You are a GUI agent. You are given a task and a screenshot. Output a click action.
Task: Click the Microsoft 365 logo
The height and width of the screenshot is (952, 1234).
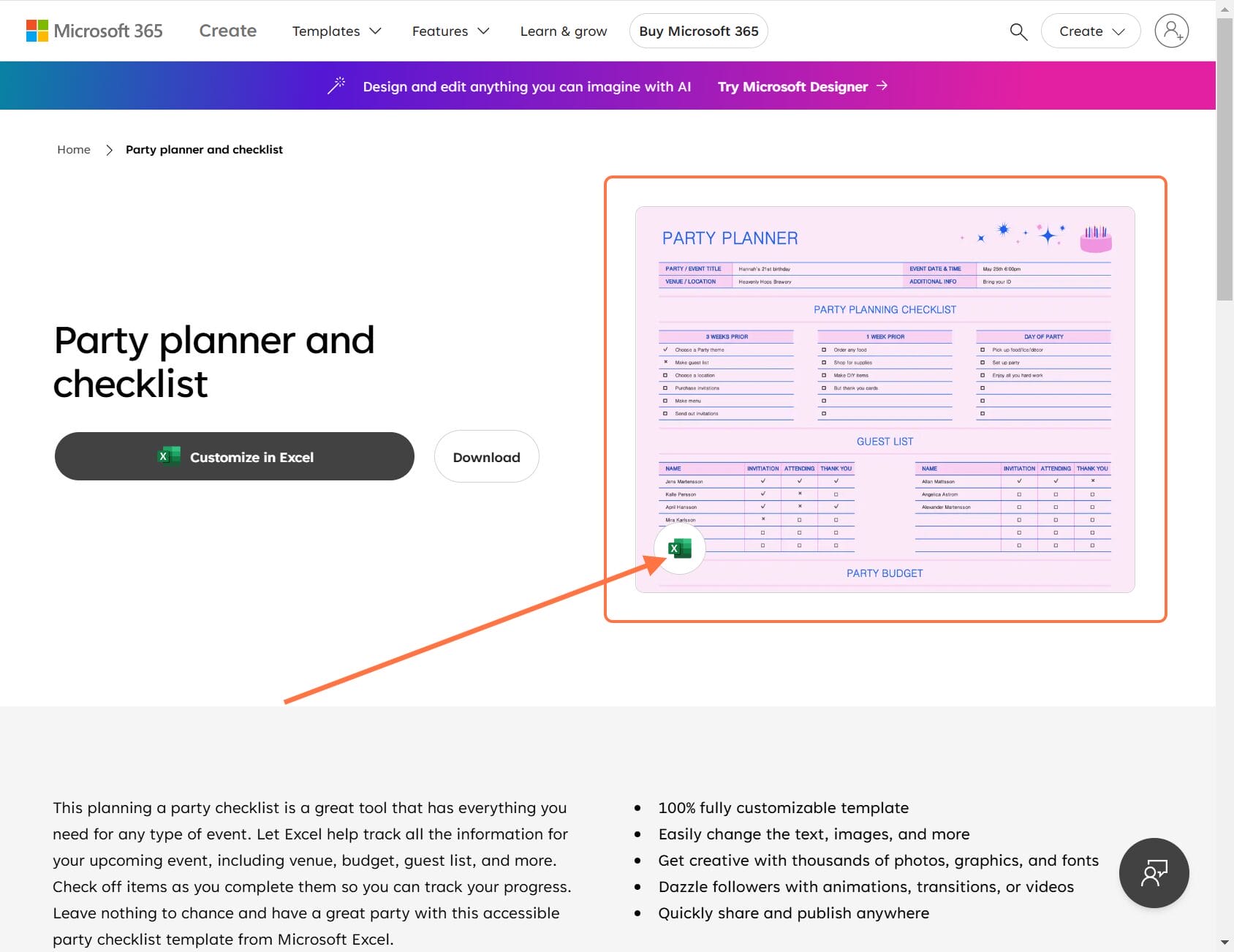click(x=94, y=31)
